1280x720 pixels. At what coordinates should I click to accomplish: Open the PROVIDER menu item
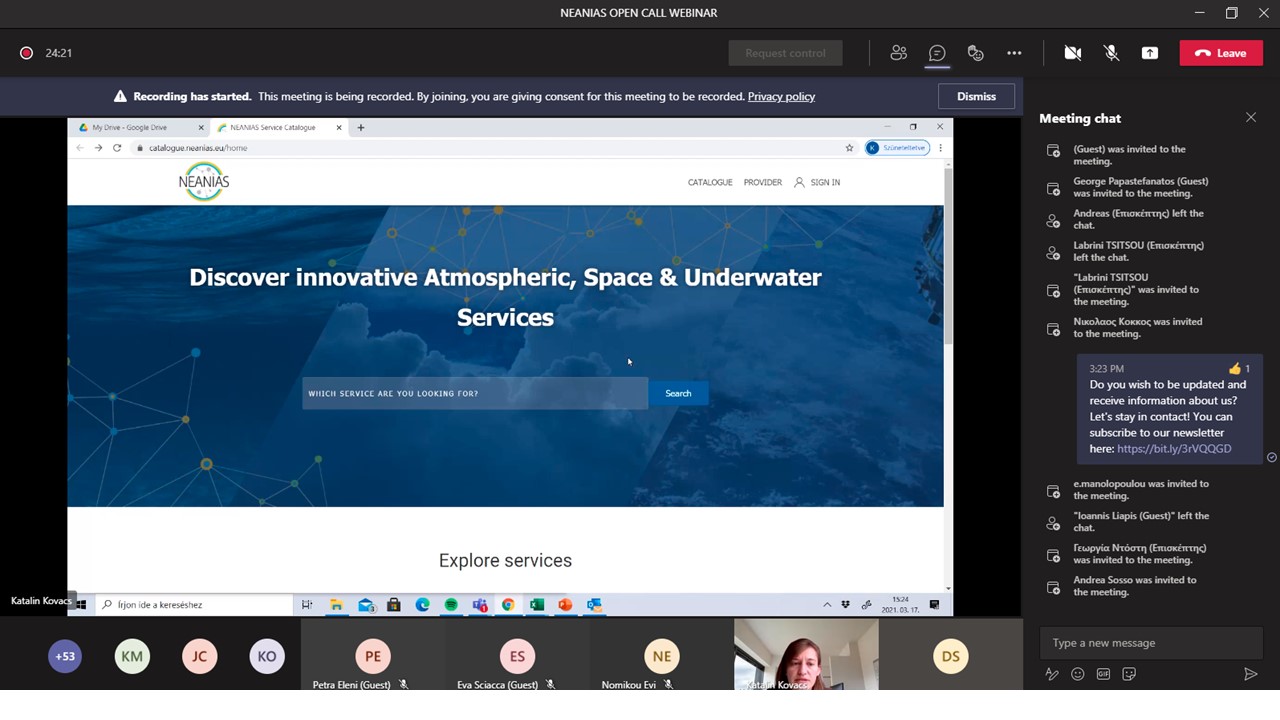762,182
